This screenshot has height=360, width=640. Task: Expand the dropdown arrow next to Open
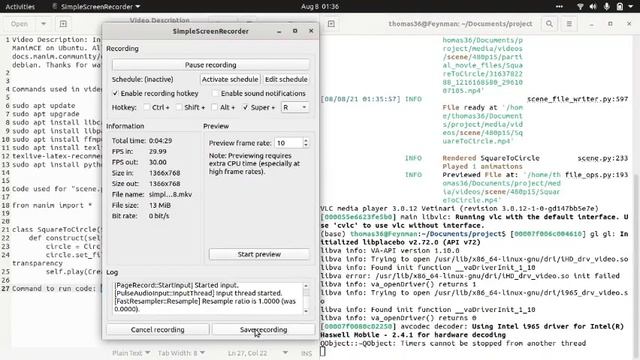tap(43, 24)
